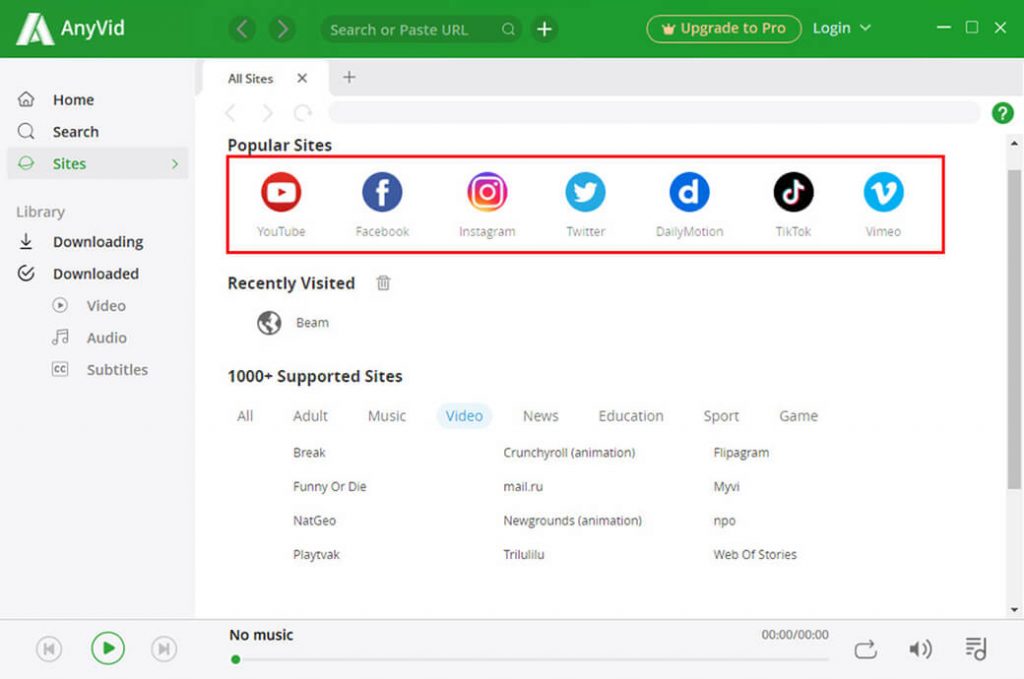Viewport: 1024px width, 679px height.
Task: Open the Playtvak site link
Action: [x=316, y=554]
